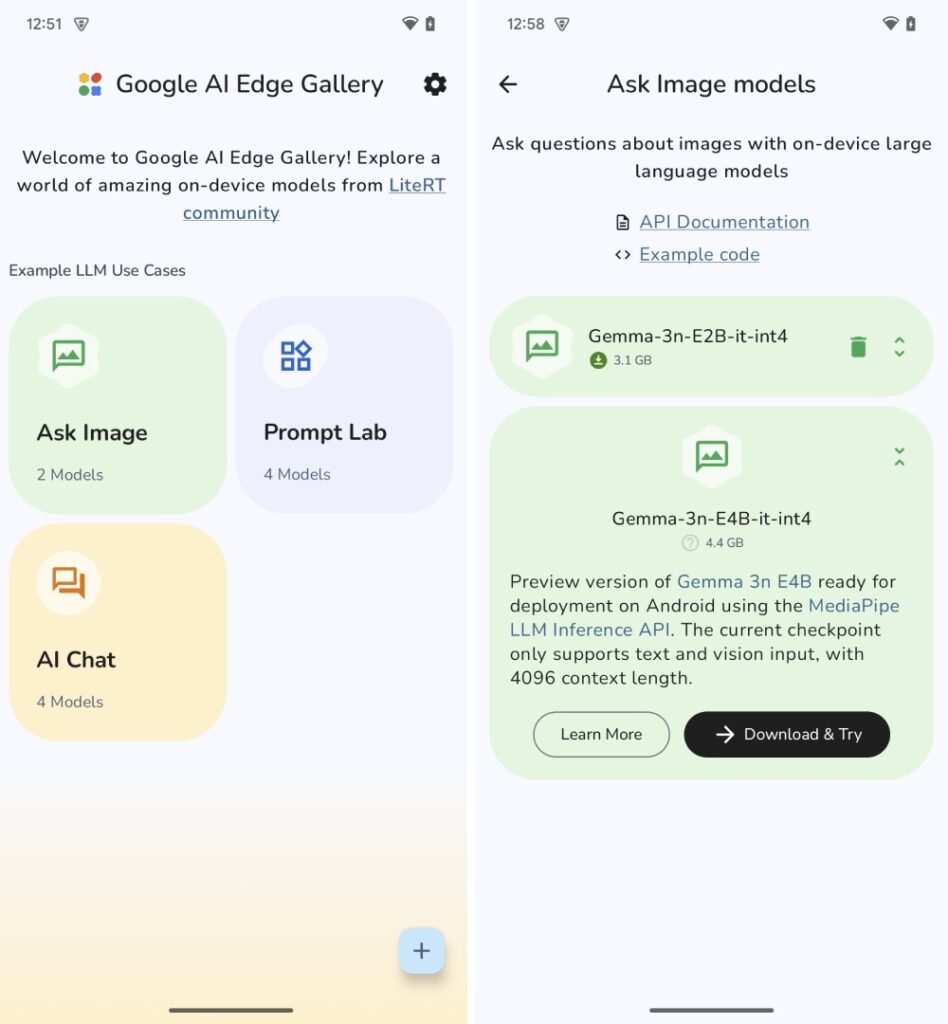The width and height of the screenshot is (948, 1024).
Task: Click the question mark beside 4.4 GB
Action: coord(690,543)
